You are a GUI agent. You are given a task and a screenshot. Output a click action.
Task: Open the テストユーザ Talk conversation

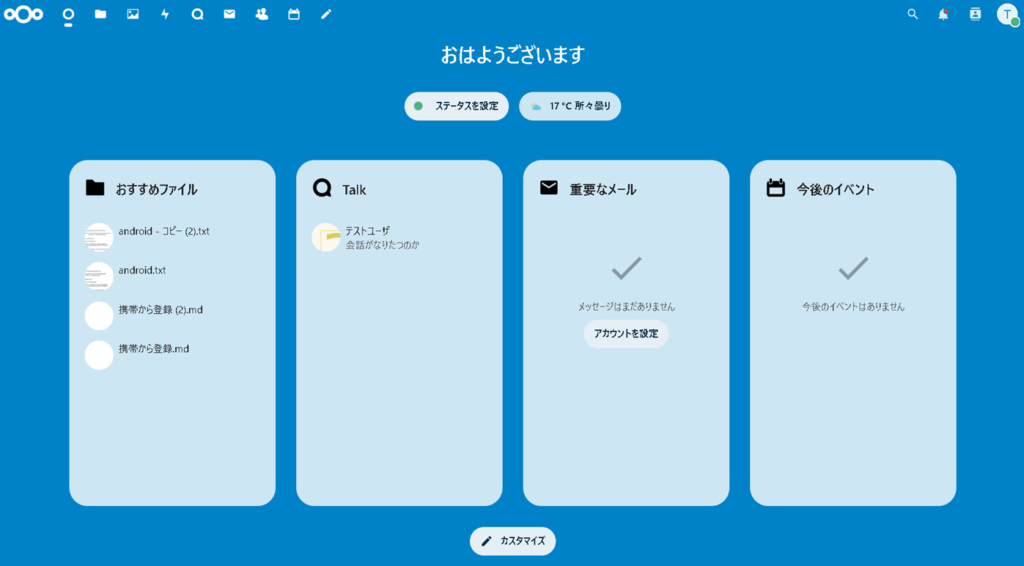coord(367,237)
